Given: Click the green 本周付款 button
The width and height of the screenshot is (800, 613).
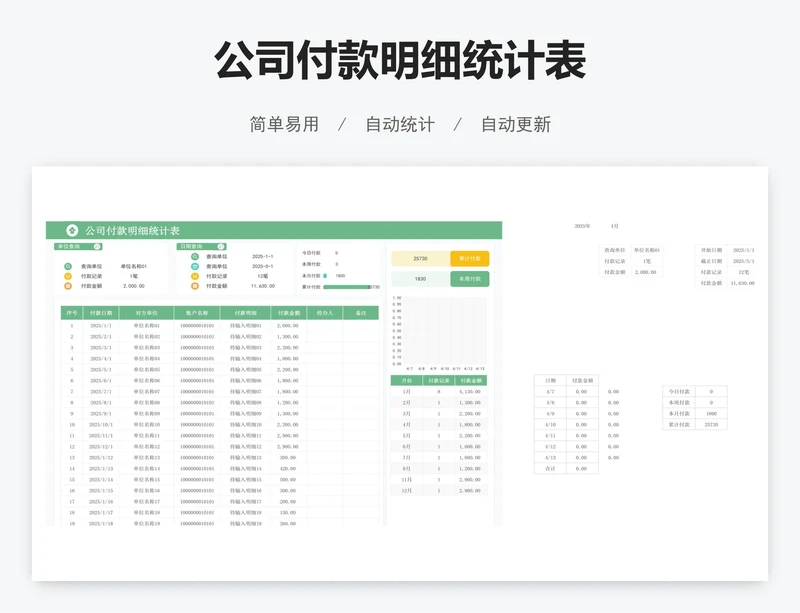Looking at the screenshot, I should [x=469, y=279].
